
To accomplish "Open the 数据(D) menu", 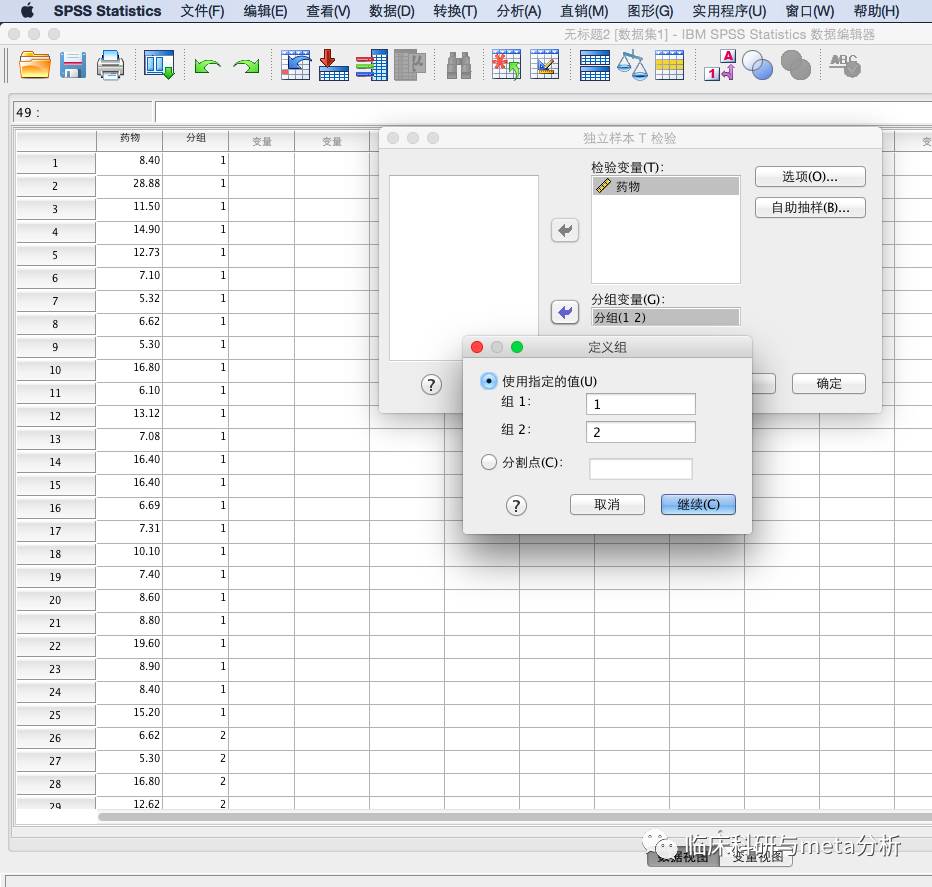I will (x=392, y=11).
